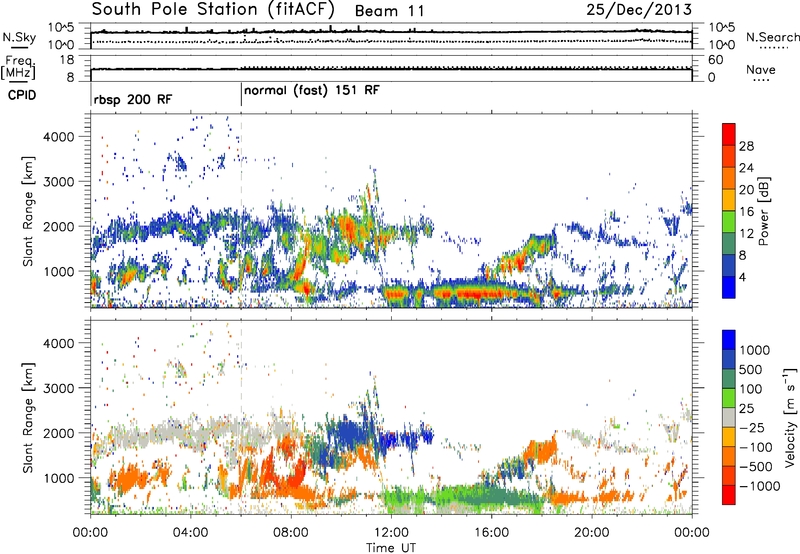
Task: Click the '-1000' Velocity colorbar tick
Action: (x=760, y=486)
